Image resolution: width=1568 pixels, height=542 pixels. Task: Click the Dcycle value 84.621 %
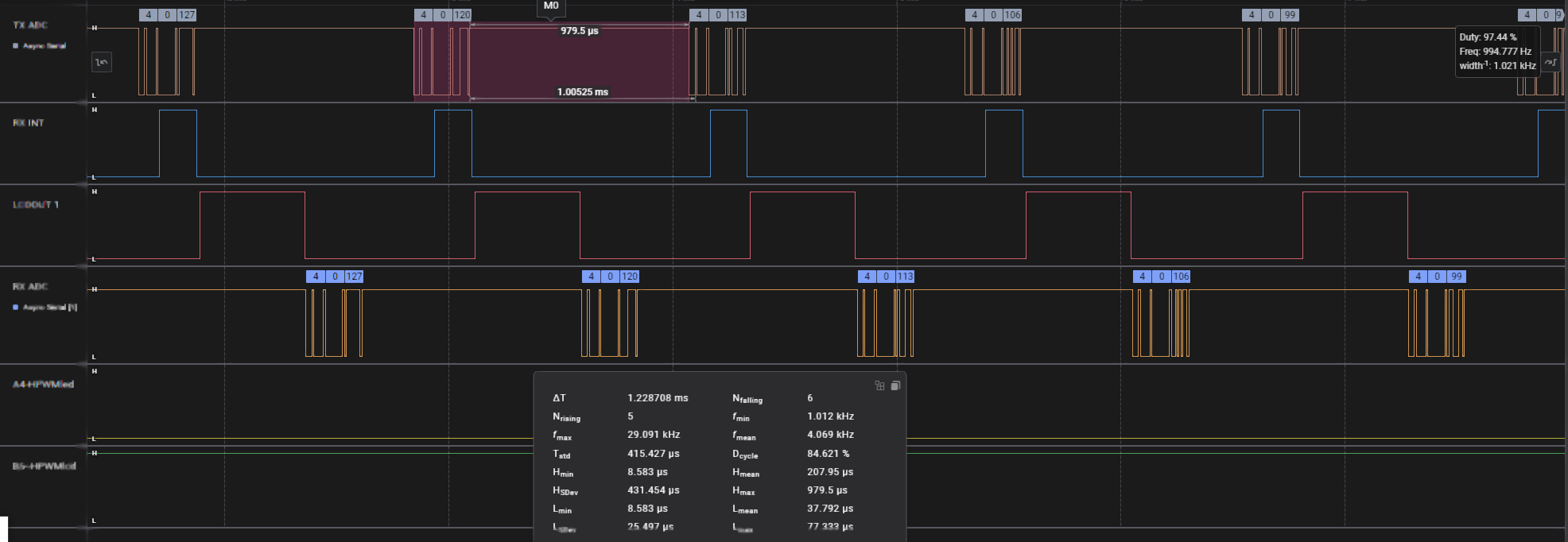[x=828, y=454]
